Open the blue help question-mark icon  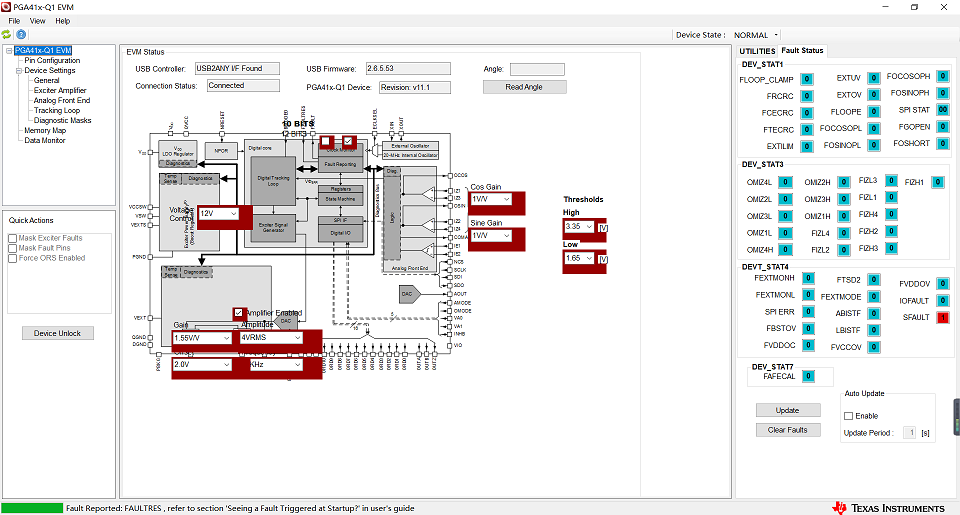[21, 35]
